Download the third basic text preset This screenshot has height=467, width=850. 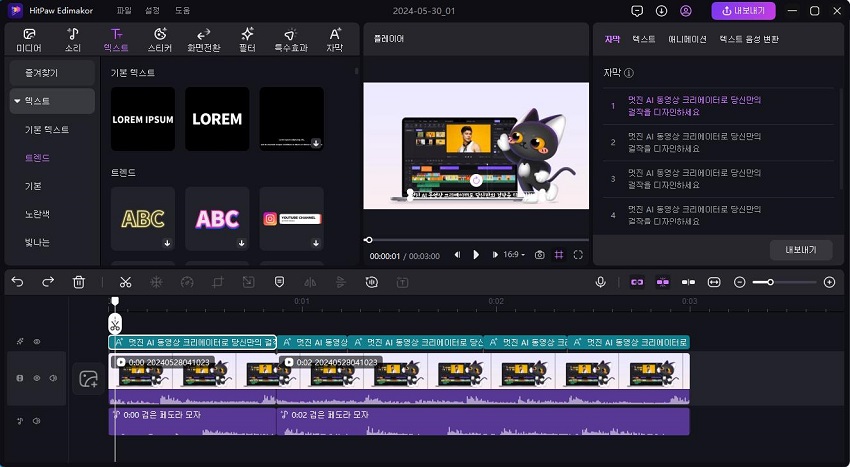(x=316, y=143)
